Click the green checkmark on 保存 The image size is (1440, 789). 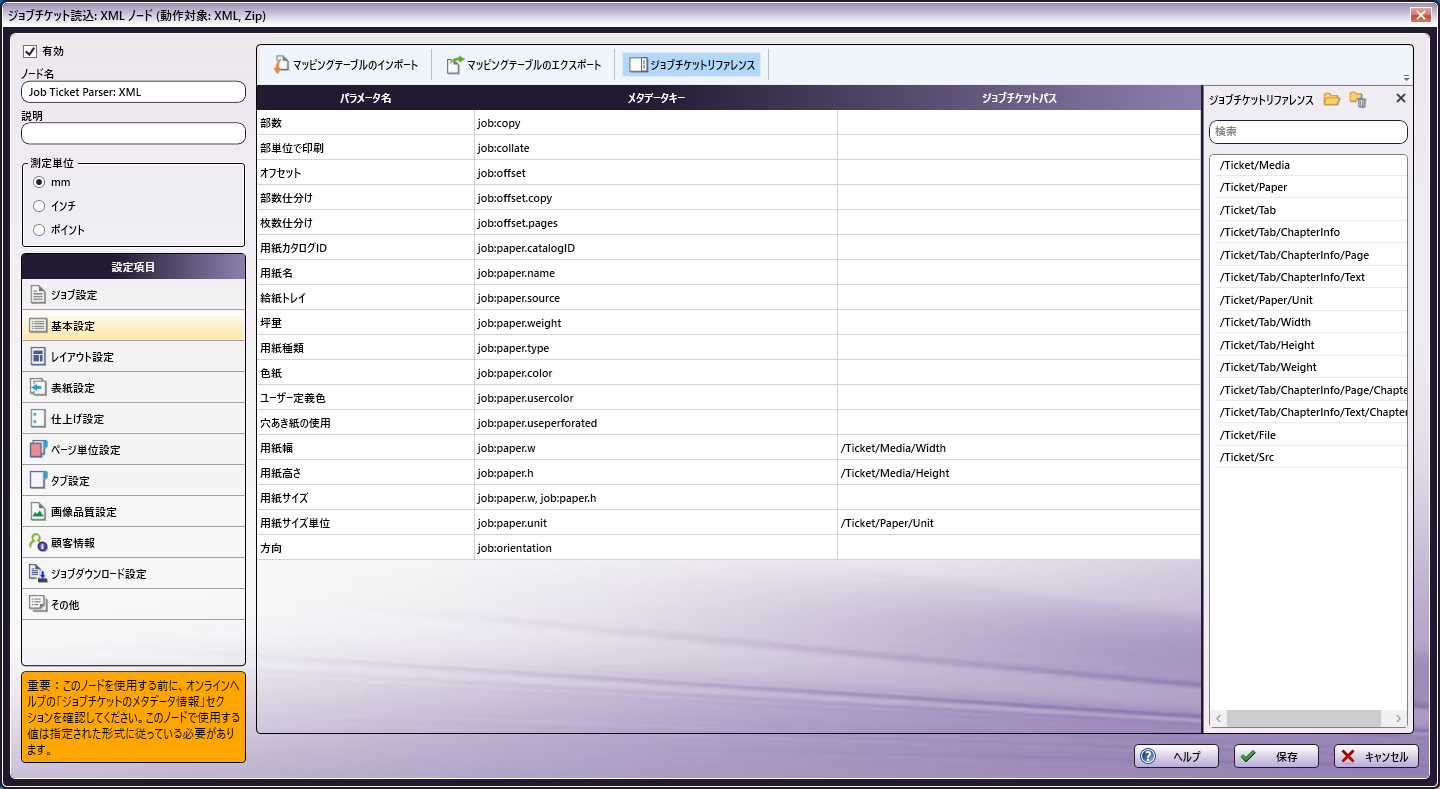pos(1248,756)
